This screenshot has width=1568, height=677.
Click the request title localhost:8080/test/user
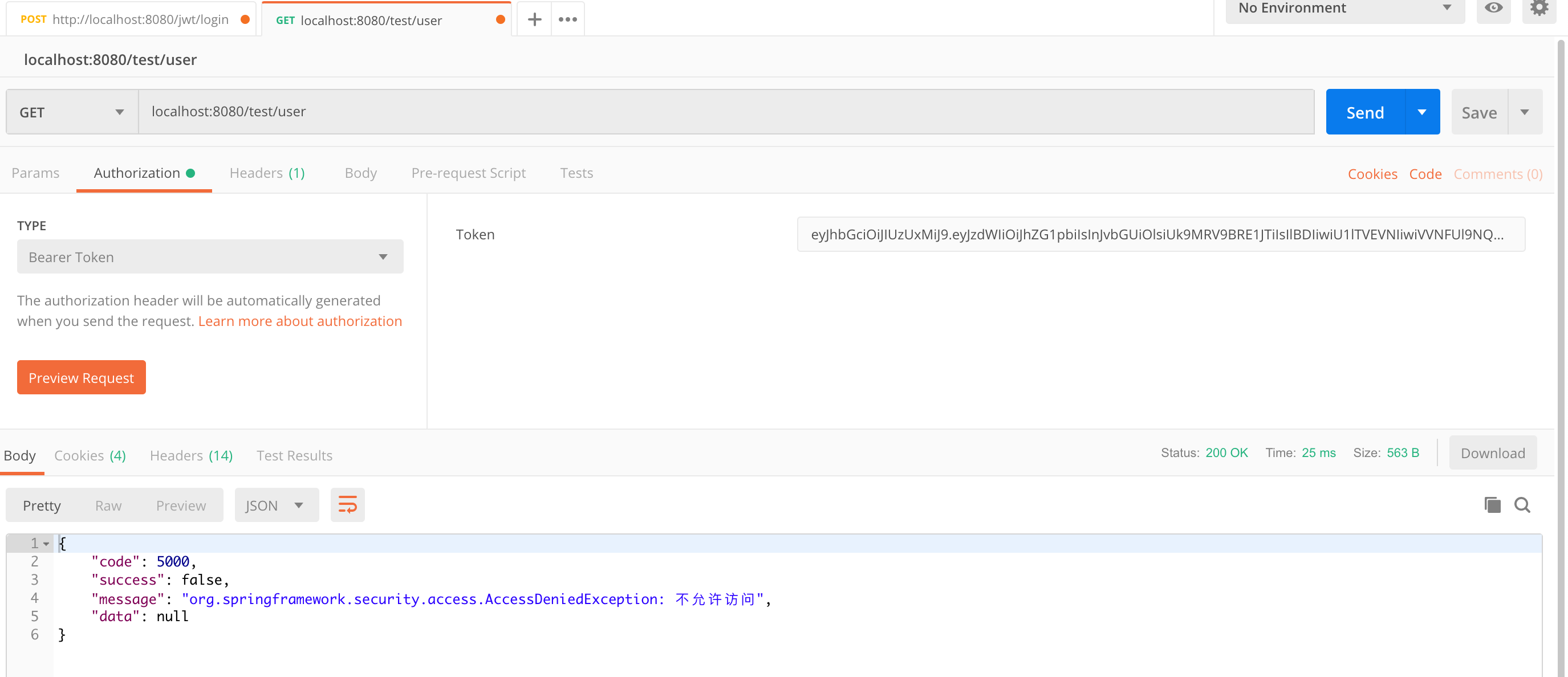pyautogui.click(x=110, y=60)
